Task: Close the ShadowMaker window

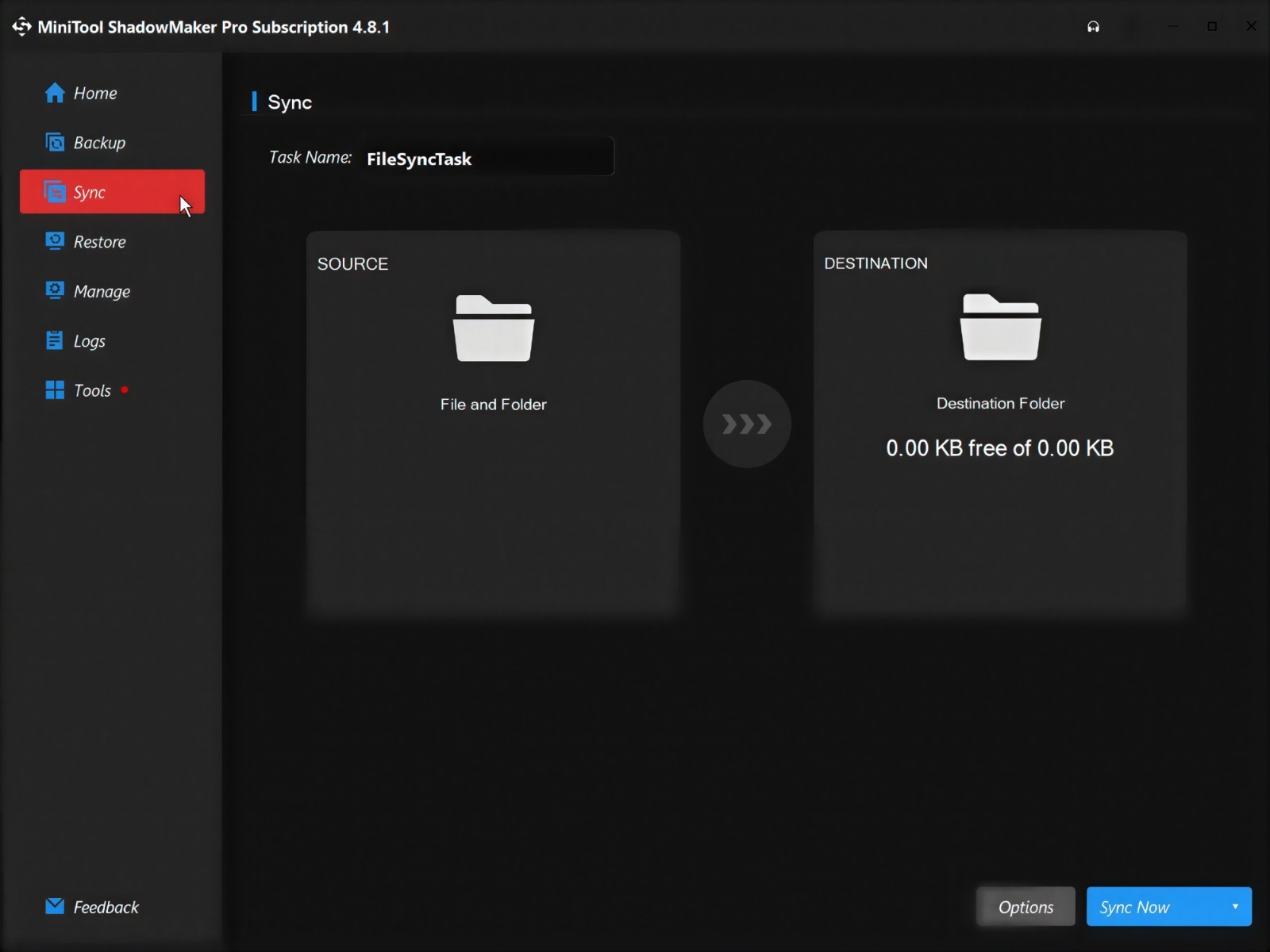Action: [x=1251, y=26]
